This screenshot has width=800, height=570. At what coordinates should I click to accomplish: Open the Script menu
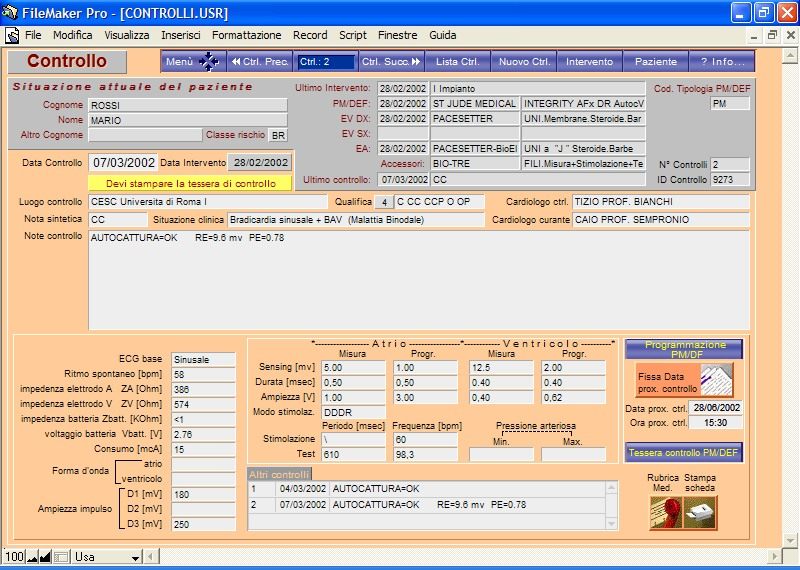[x=352, y=35]
